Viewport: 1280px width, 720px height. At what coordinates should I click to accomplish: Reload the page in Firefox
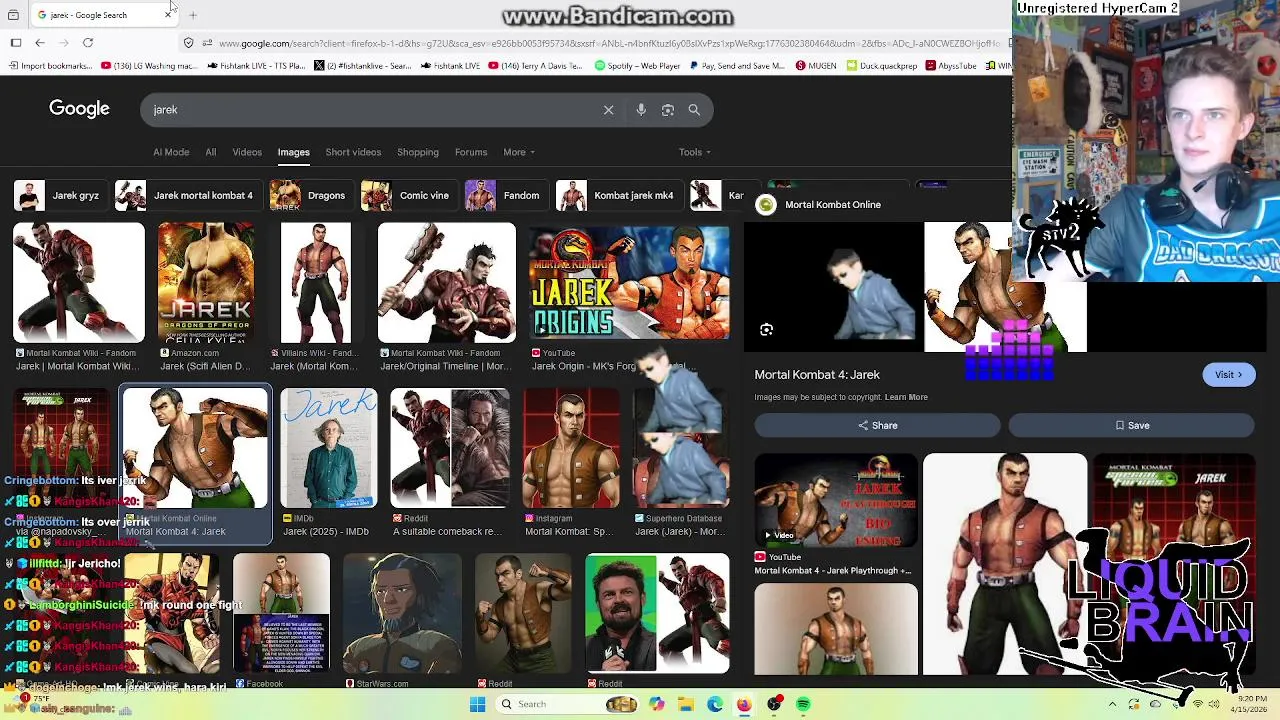pyautogui.click(x=88, y=43)
